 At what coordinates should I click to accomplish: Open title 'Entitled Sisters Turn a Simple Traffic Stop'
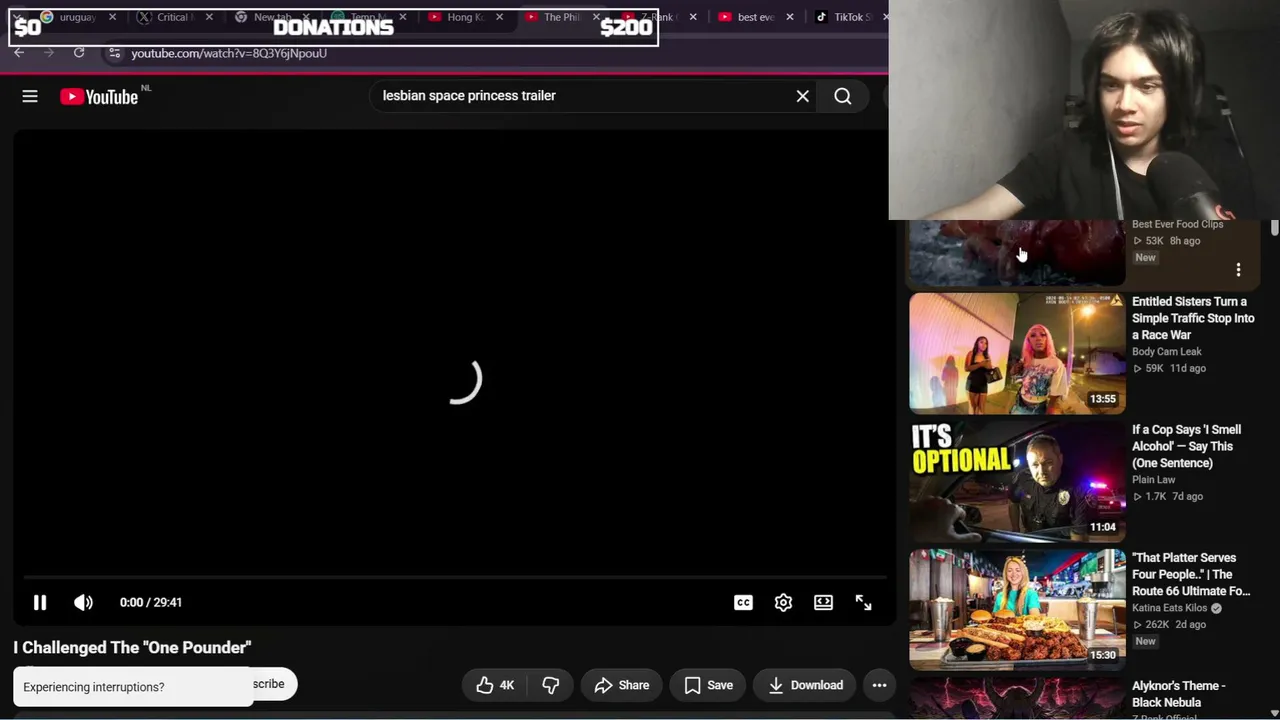(1193, 318)
